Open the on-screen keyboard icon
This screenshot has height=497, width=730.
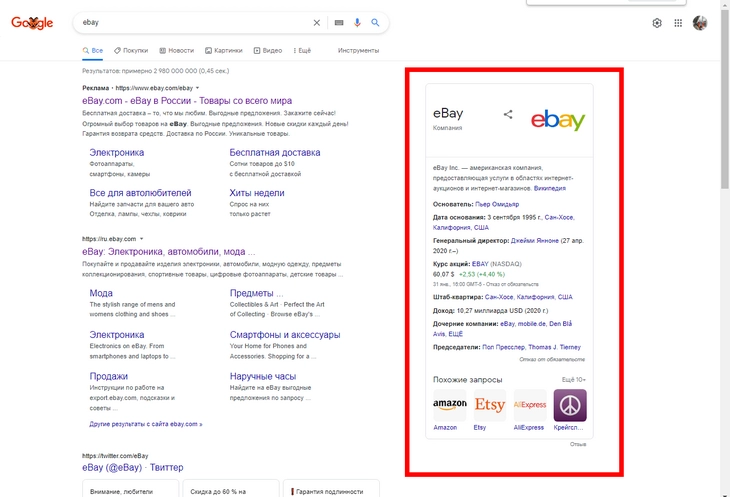click(339, 22)
